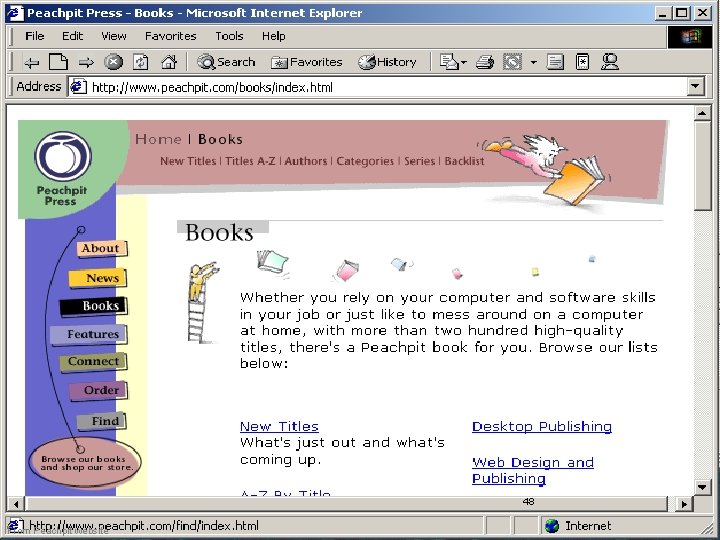The height and width of the screenshot is (540, 720).
Task: Click the Peachpit Press logo
Action: [x=63, y=169]
